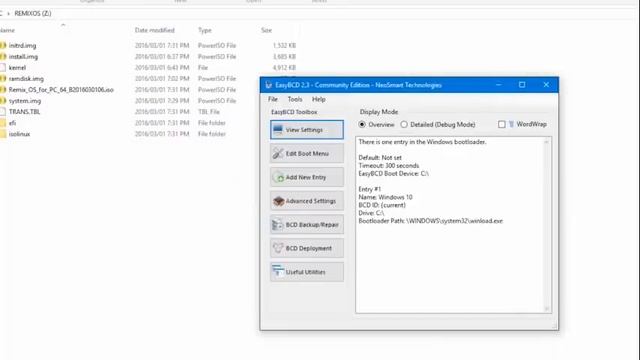Click the EasyBCD title bar app icon
The width and height of the screenshot is (640, 360).
click(268, 85)
